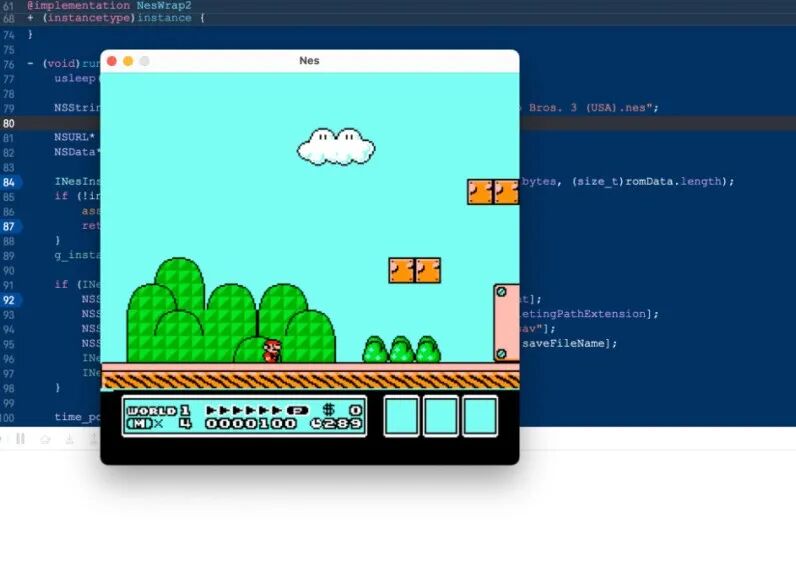Click romData.length on line 84
The width and height of the screenshot is (796, 571).
(674, 181)
